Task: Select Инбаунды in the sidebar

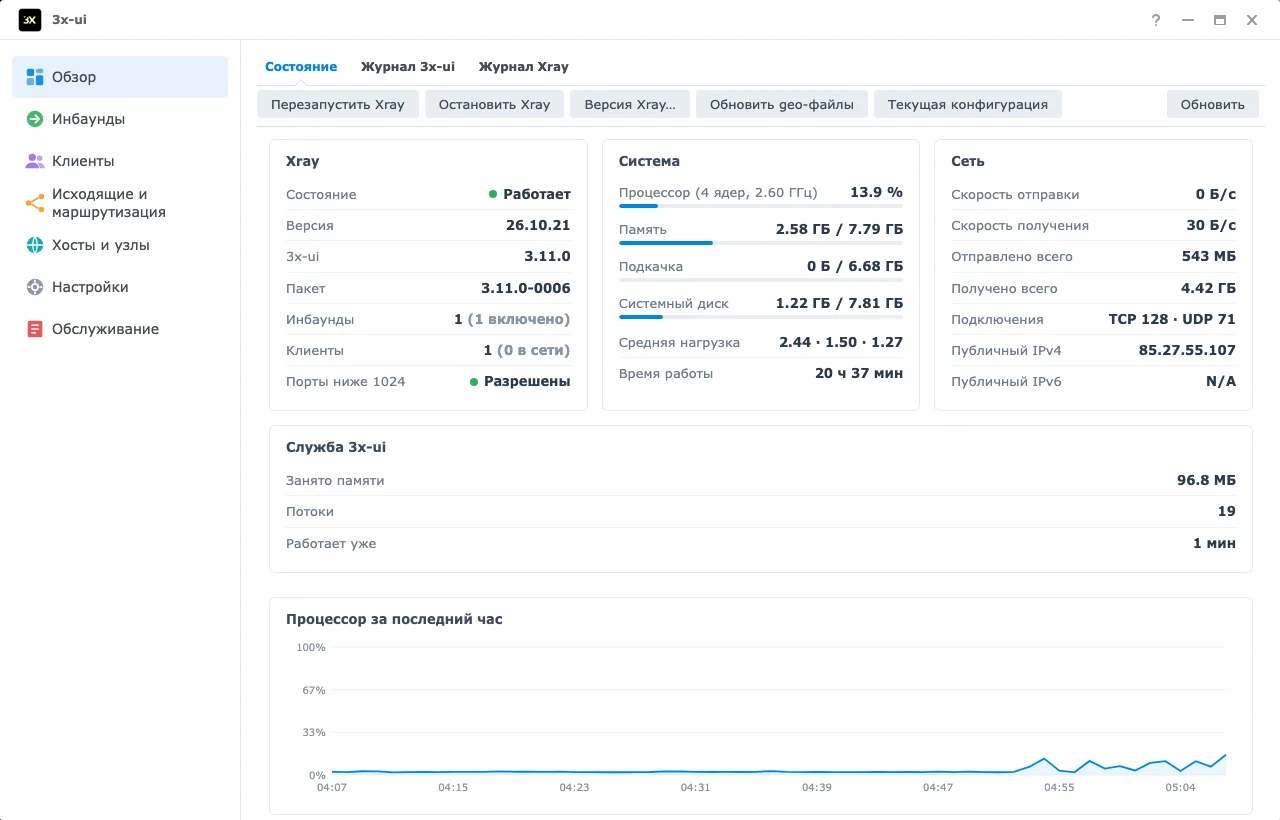Action: click(120, 119)
